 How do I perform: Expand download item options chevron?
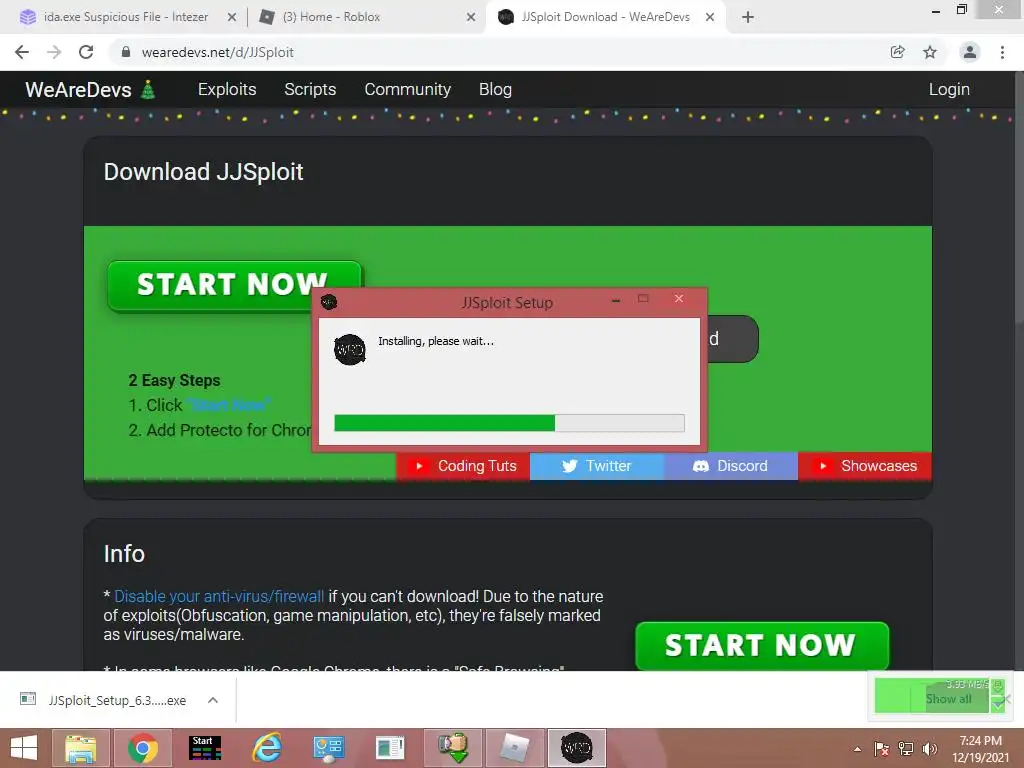tap(213, 700)
